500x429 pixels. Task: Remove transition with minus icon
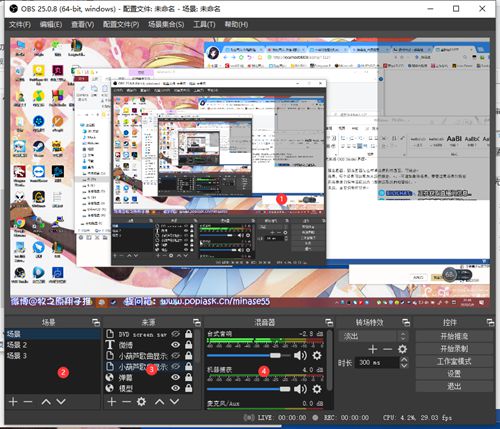(x=387, y=349)
